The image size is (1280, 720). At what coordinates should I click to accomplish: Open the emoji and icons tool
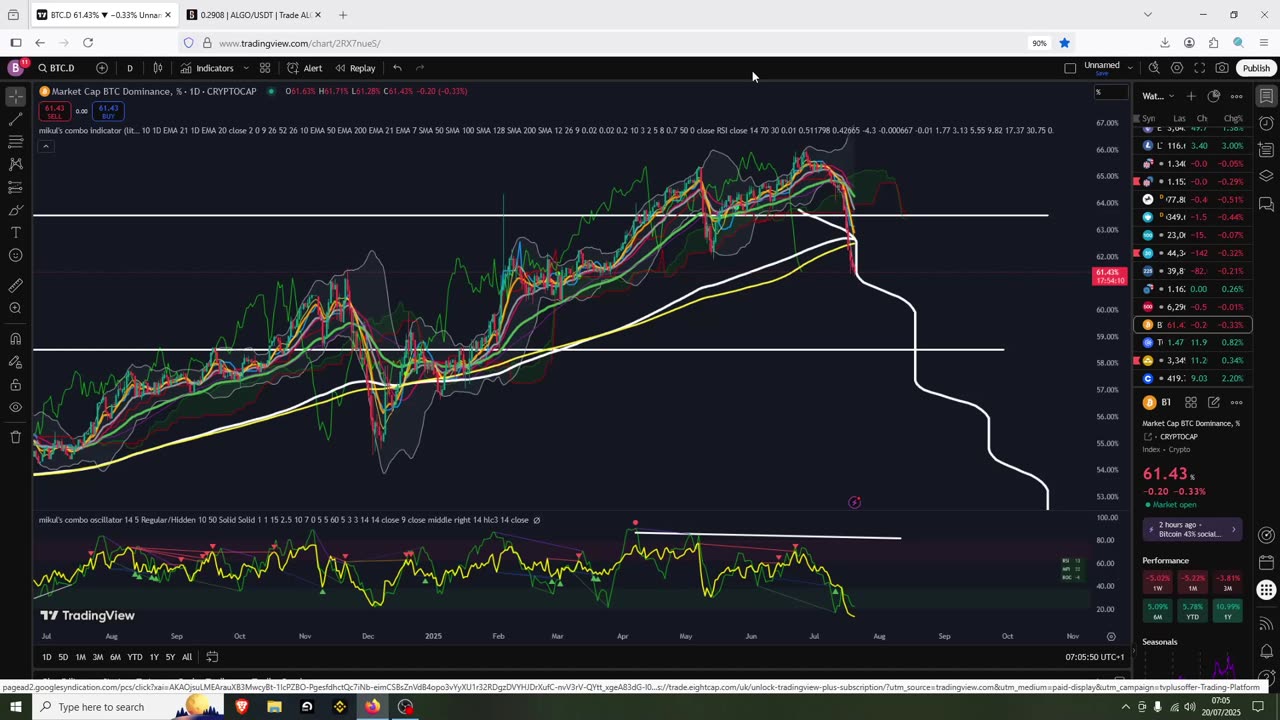pos(15,255)
